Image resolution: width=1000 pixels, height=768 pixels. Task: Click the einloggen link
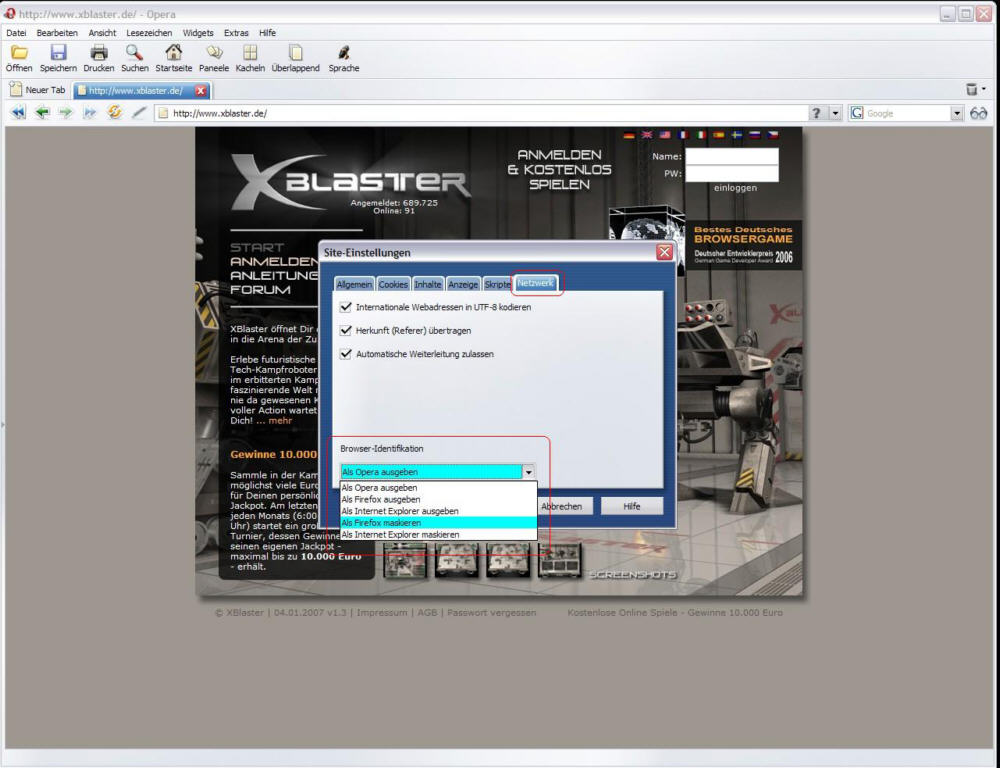(735, 188)
